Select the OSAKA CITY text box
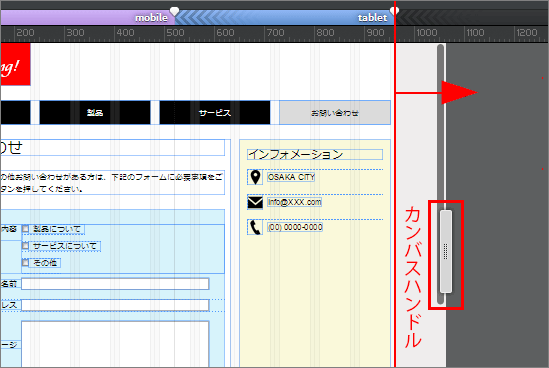 pos(291,177)
